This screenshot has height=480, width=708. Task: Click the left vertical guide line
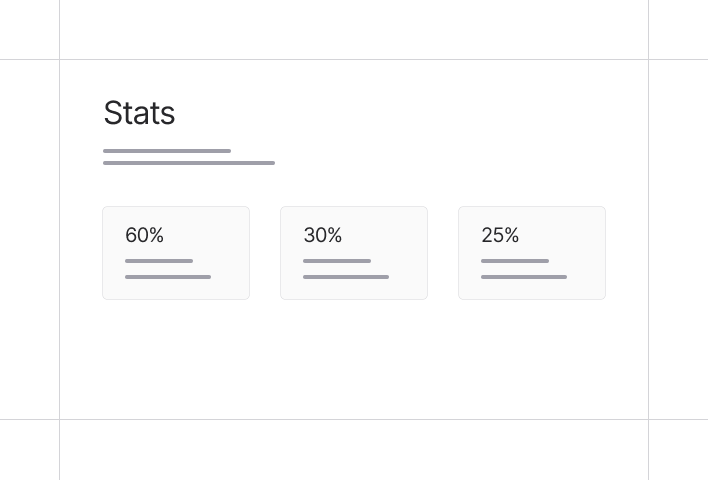pos(59,240)
